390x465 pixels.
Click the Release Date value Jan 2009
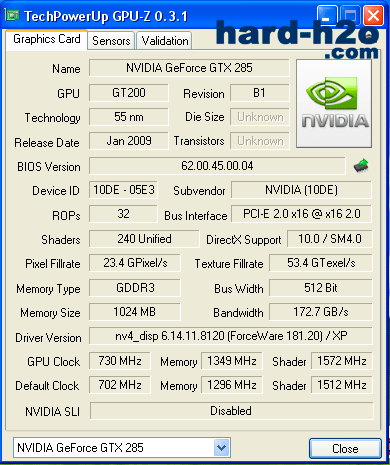129,141
